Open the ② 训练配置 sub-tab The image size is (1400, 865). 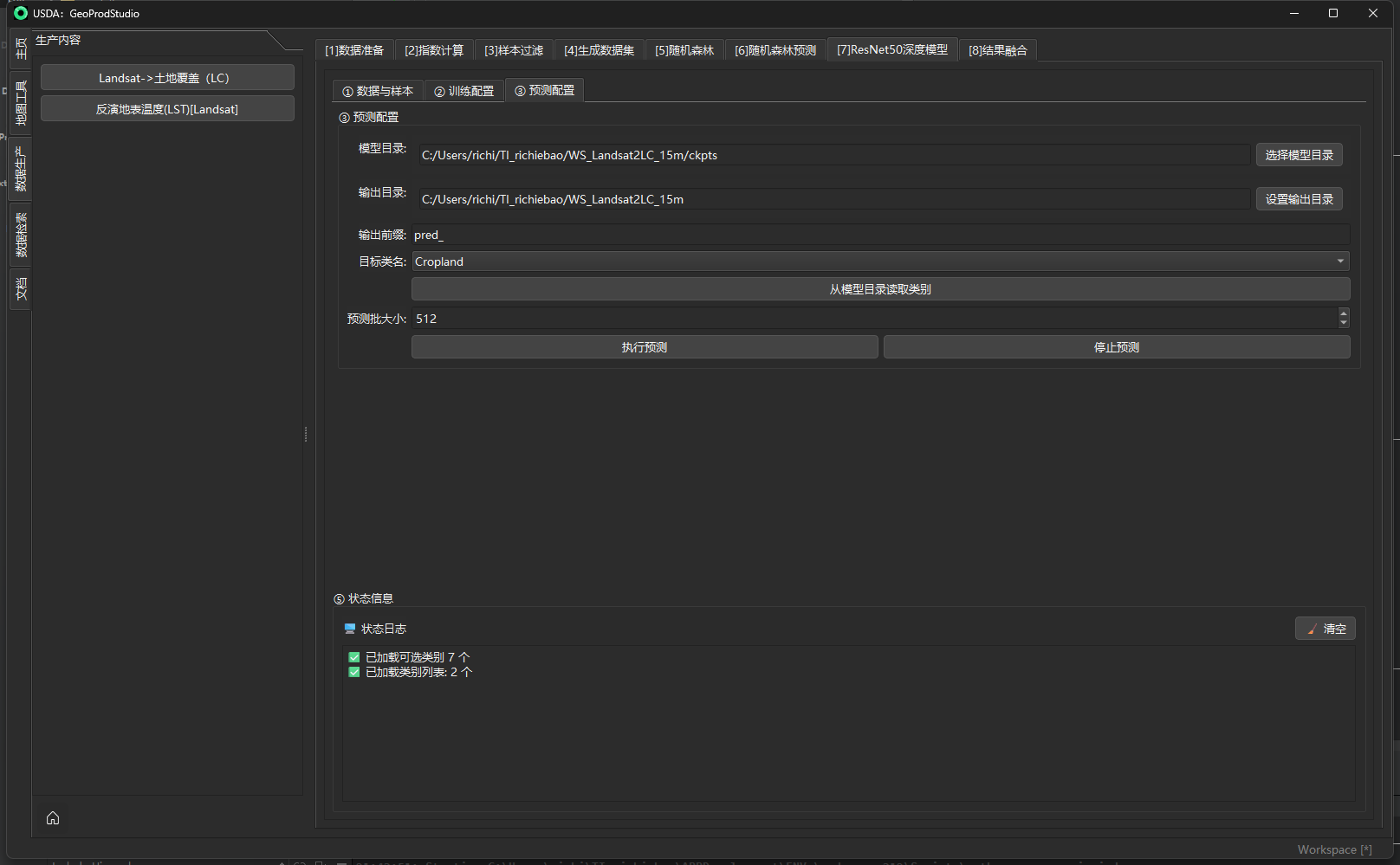[464, 91]
